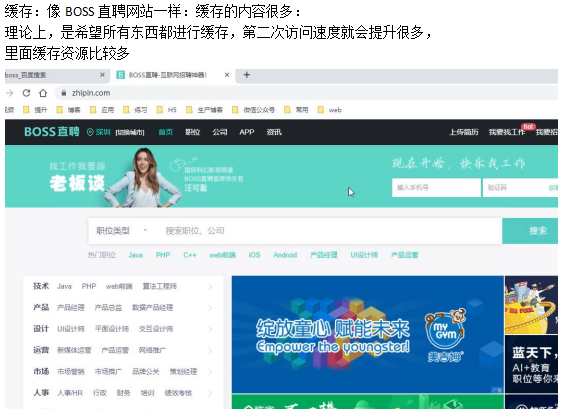567x419 pixels.
Task: Reload the page with the refresh icon
Action: (x=26, y=93)
